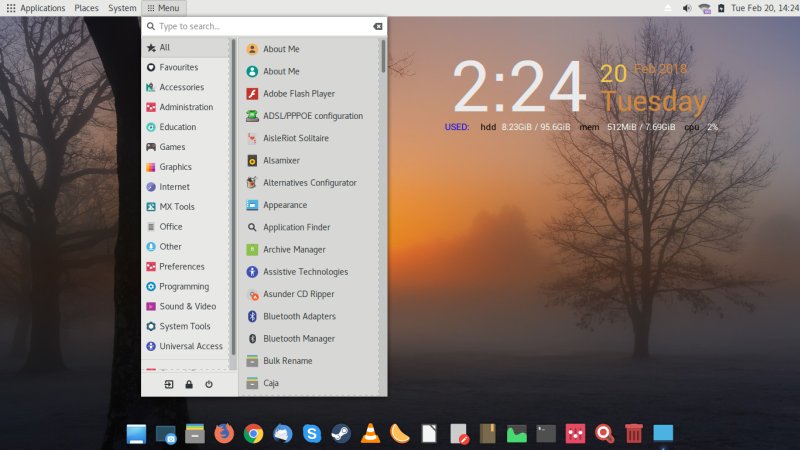Launch Steam from the dock
The height and width of the screenshot is (450, 800).
[341, 433]
